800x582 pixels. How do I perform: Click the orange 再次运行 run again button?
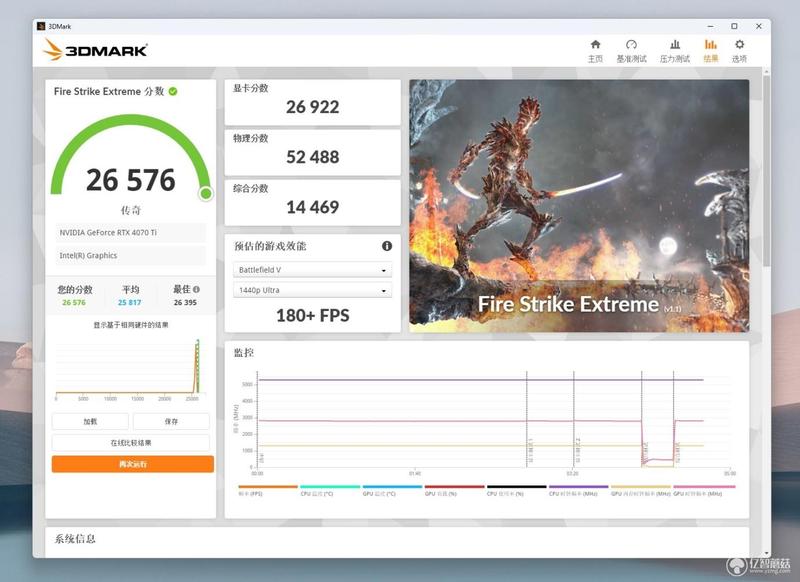click(133, 464)
